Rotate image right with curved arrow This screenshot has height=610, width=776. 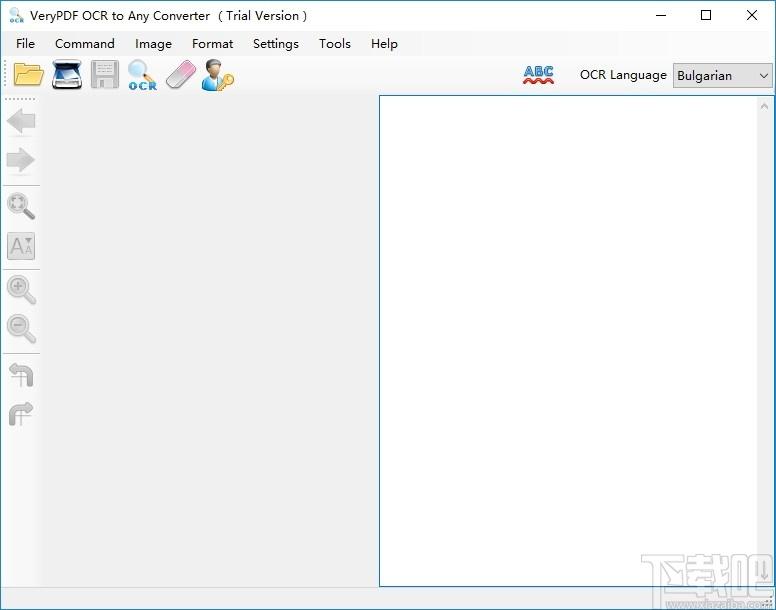[21, 414]
